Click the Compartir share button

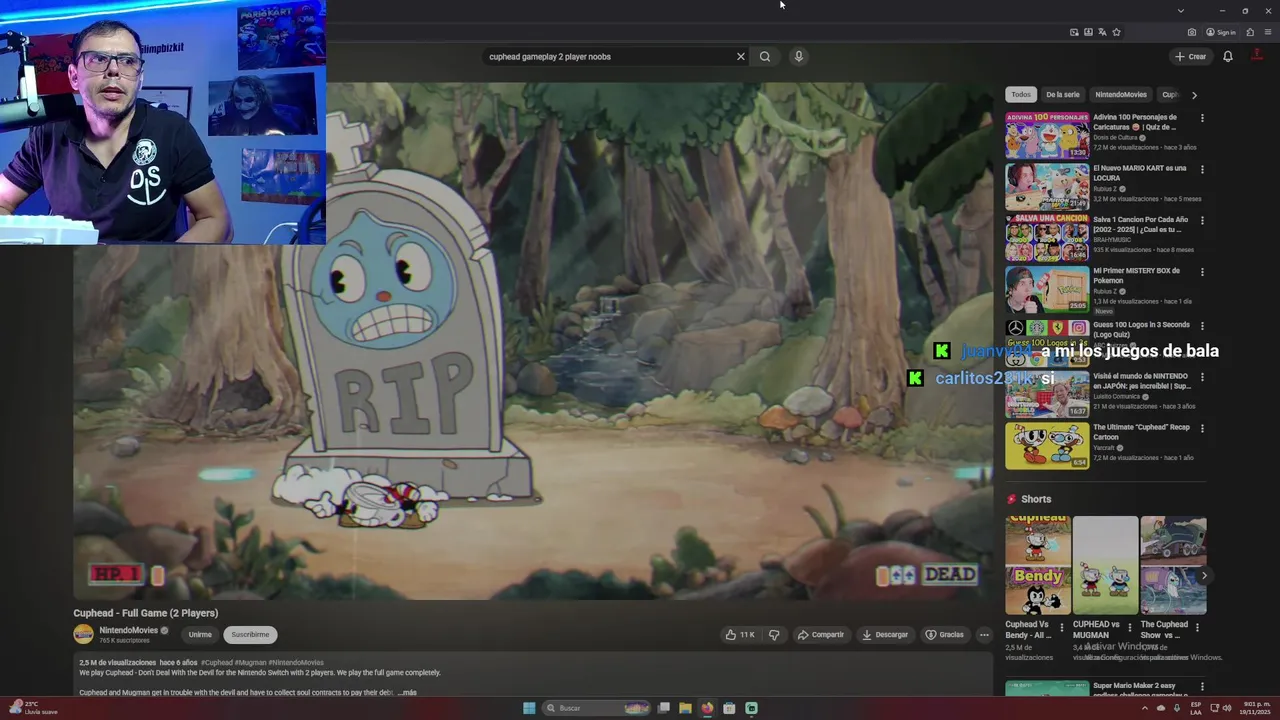pyautogui.click(x=820, y=635)
